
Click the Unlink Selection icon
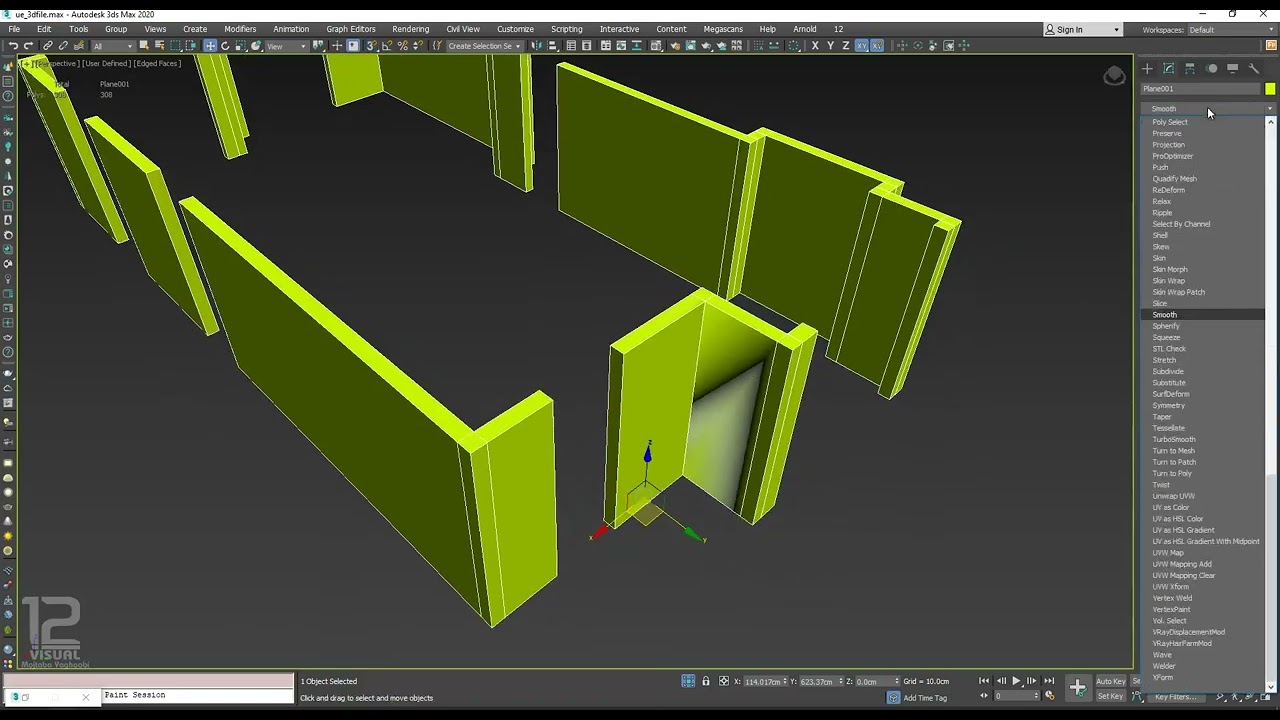63,46
